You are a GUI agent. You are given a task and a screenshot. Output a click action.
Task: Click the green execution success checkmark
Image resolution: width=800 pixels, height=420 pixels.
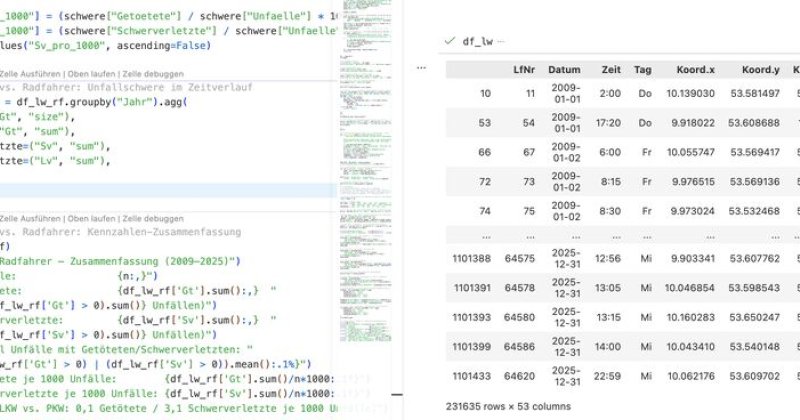pyautogui.click(x=449, y=41)
